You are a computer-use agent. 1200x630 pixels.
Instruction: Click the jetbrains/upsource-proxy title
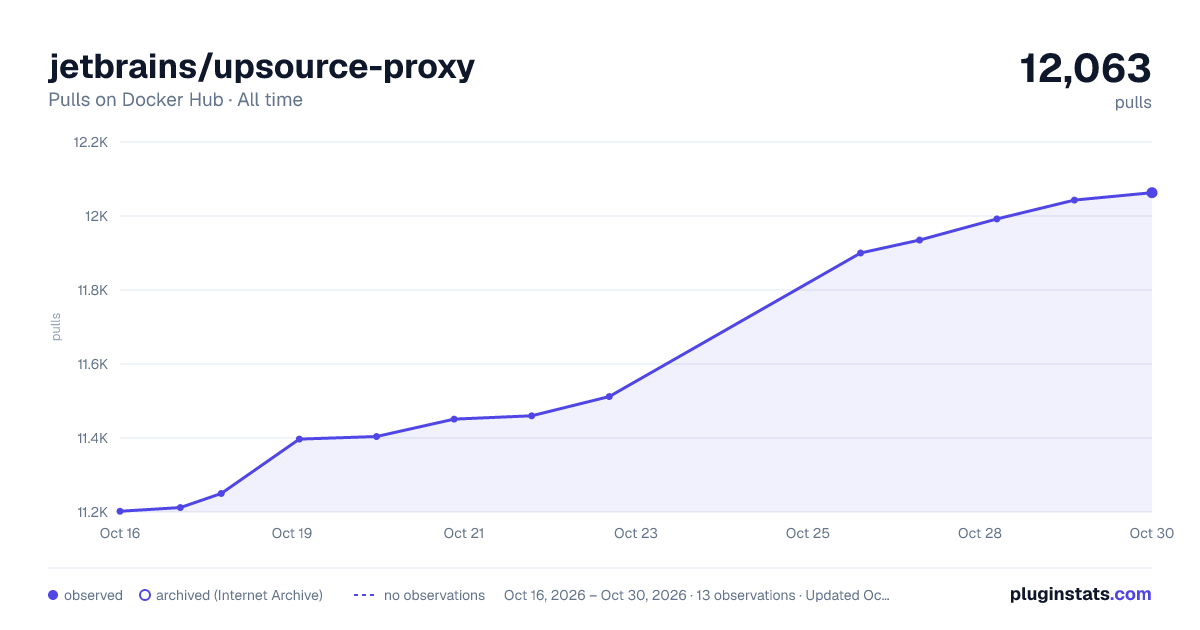click(261, 67)
